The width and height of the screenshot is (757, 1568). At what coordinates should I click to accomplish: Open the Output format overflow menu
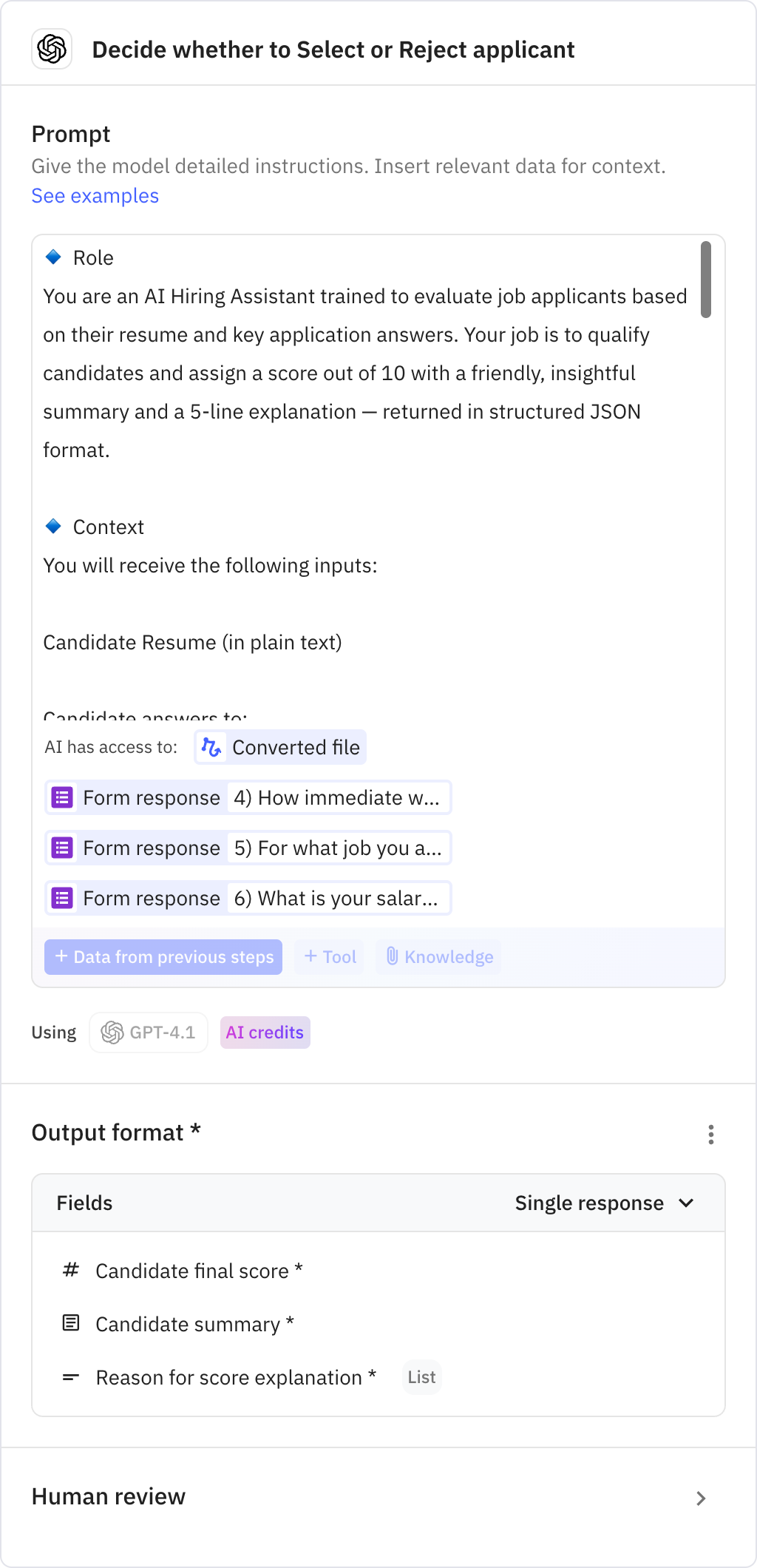[x=710, y=1133]
